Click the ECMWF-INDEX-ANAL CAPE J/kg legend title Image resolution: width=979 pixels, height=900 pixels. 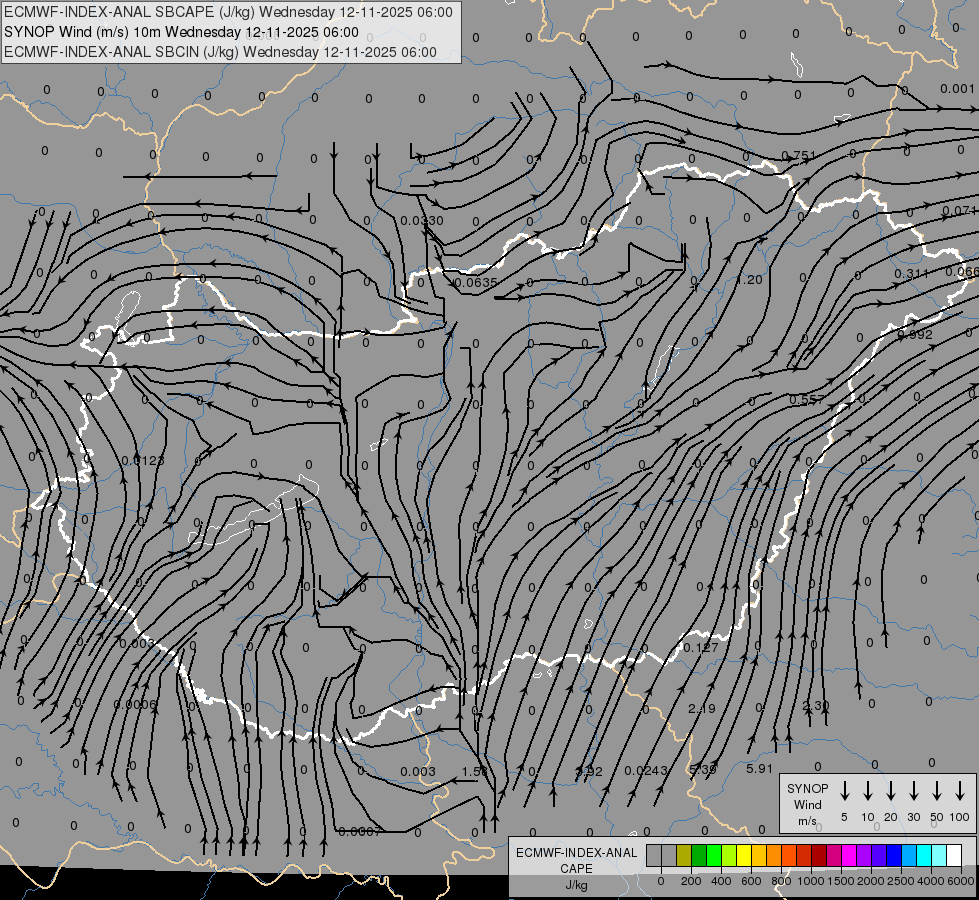pos(576,868)
